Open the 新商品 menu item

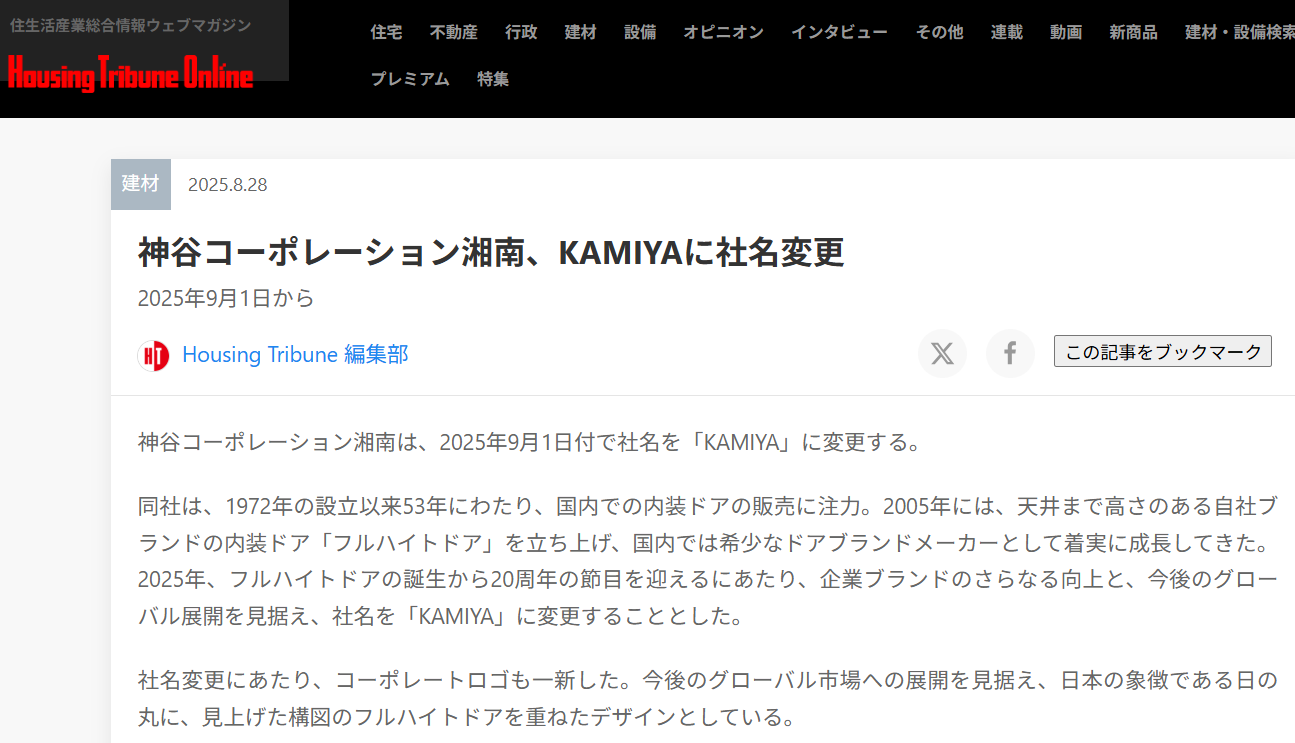click(x=1133, y=32)
